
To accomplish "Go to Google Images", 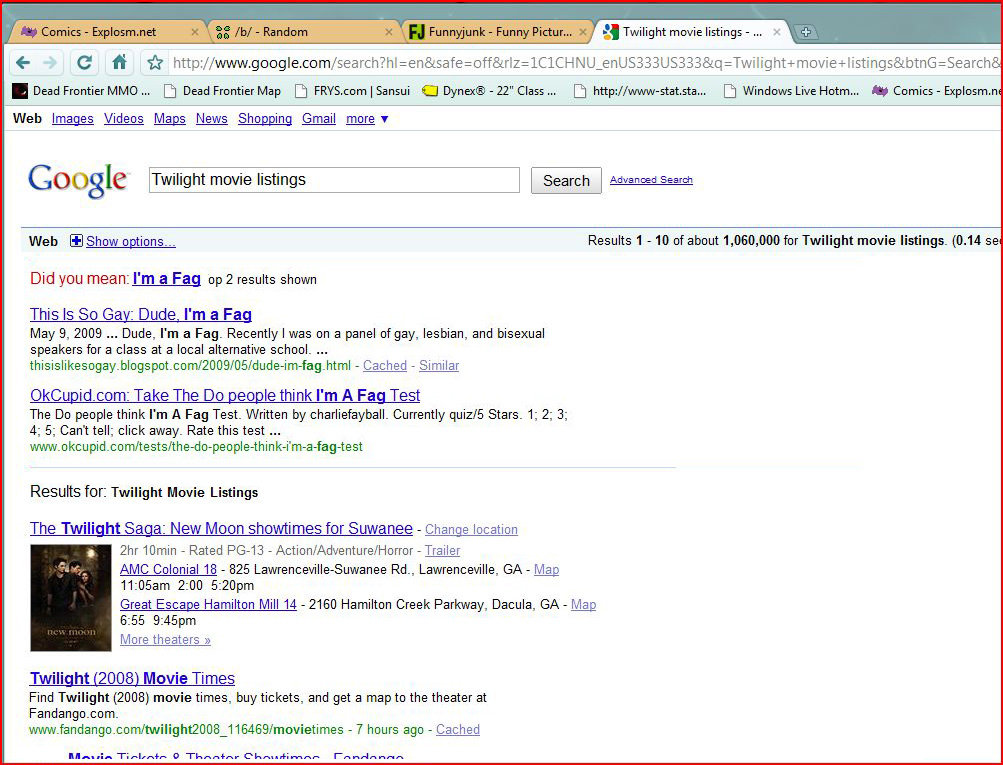I will click(72, 118).
